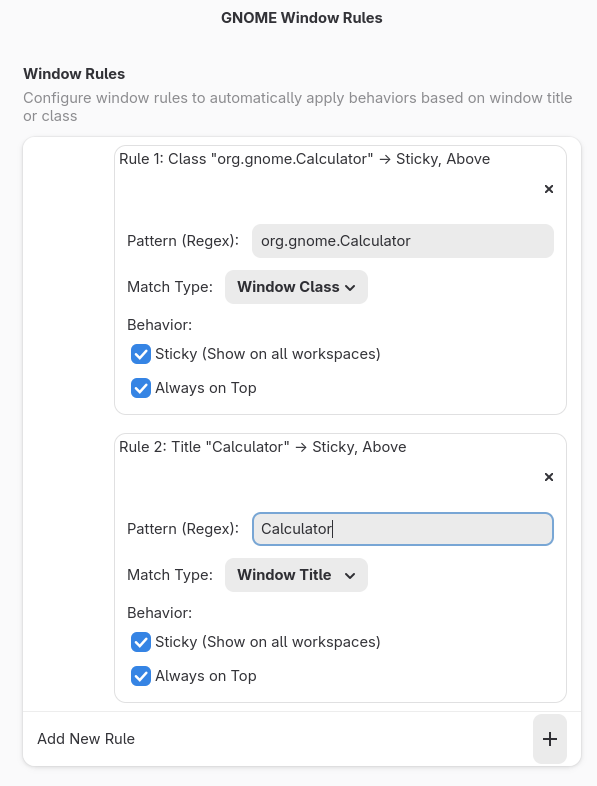Viewport: 597px width, 786px height.
Task: Click the chevron arrow on Window Class
Action: (x=350, y=288)
